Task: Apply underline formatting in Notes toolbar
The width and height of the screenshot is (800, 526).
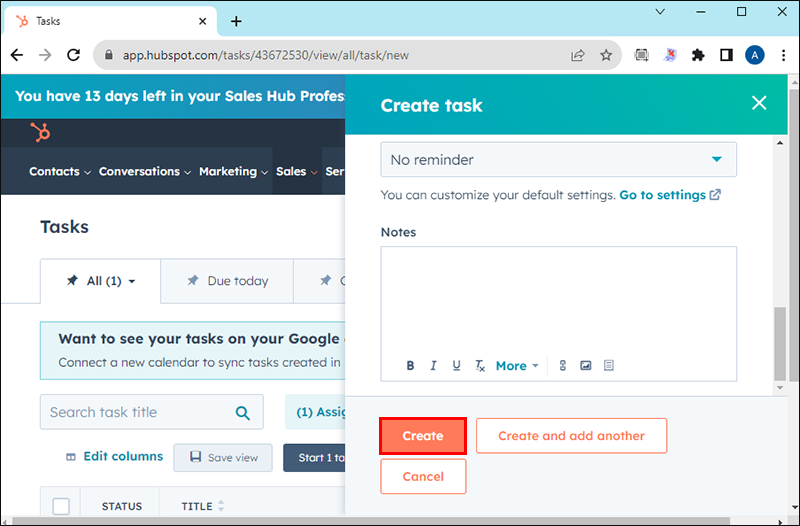Action: pyautogui.click(x=456, y=365)
